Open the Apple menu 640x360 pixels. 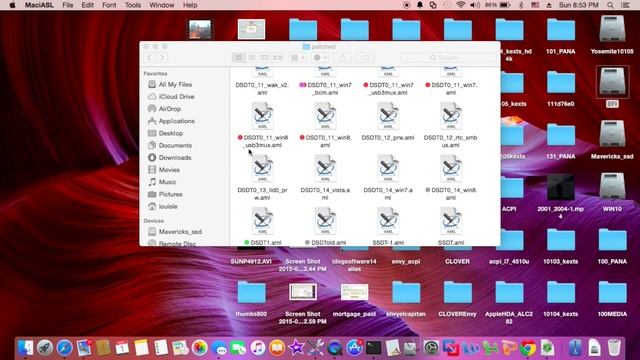[x=12, y=5]
